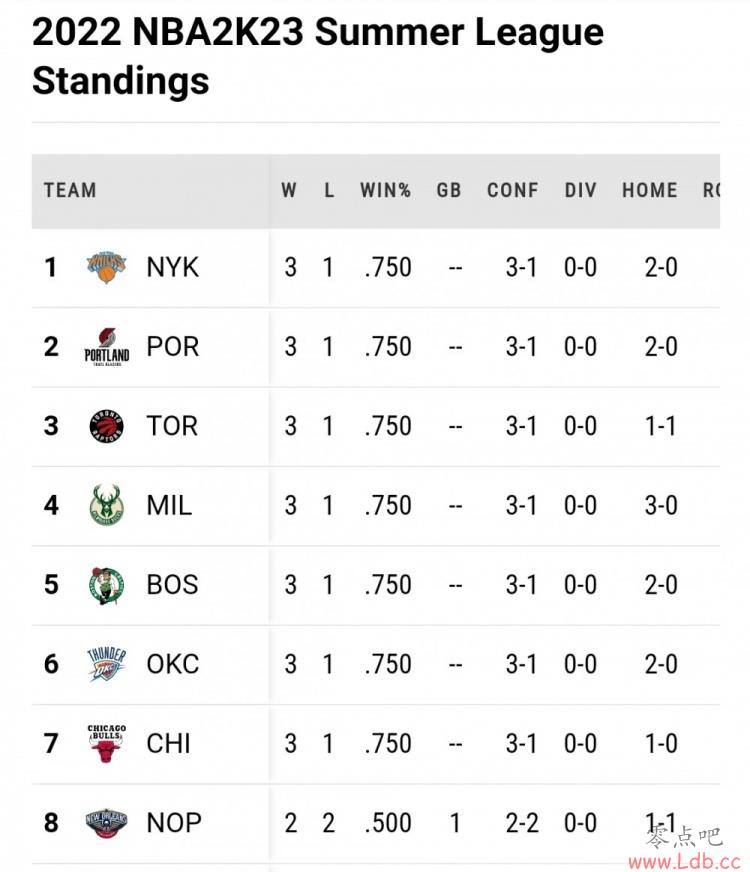
Task: Select the CONF column header
Action: pos(513,190)
